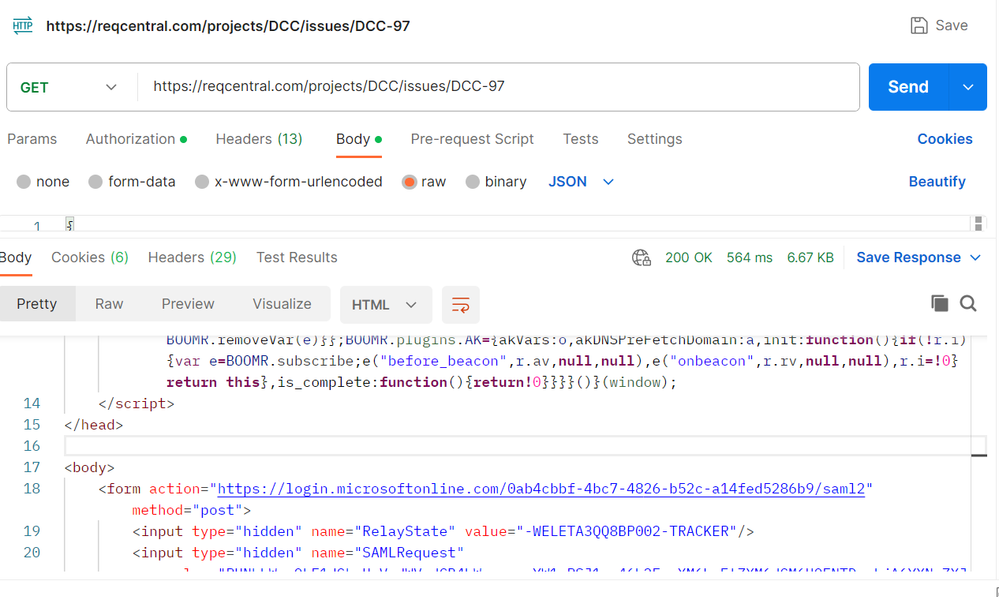Open the response Cookies (6) tab
This screenshot has height=597, width=999.
click(90, 257)
